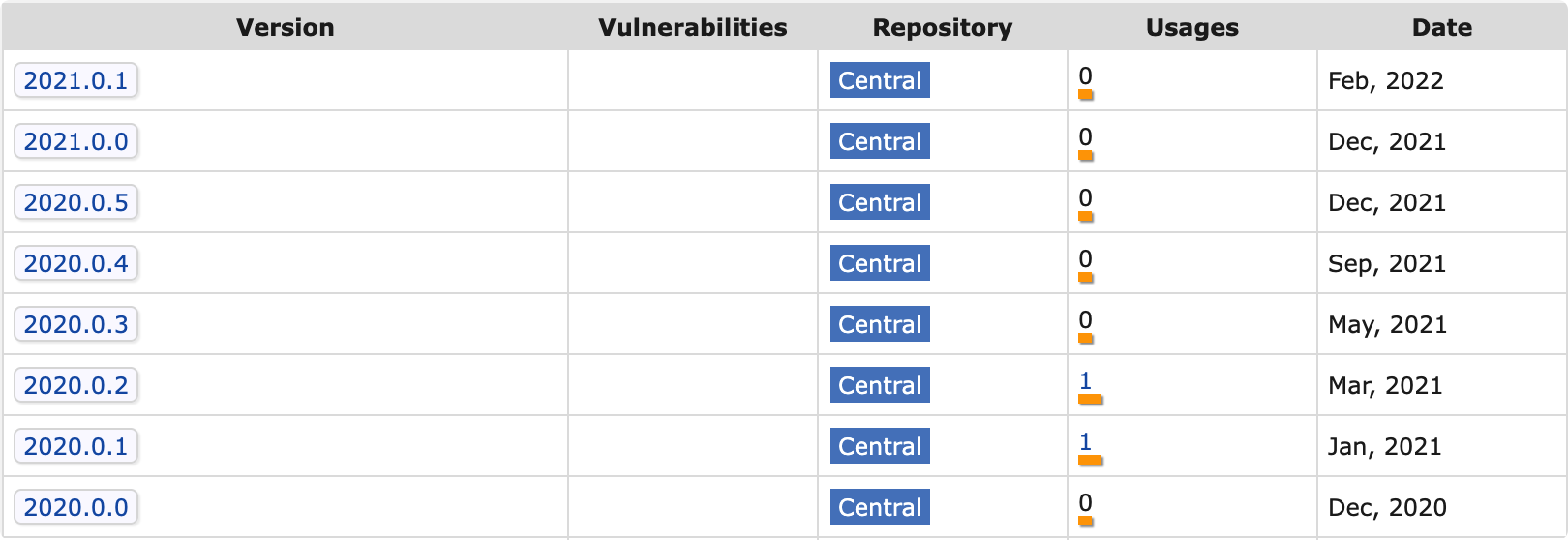Viewport: 1568px width, 540px height.
Task: Open version 2021.0.1 link
Action: coord(75,80)
